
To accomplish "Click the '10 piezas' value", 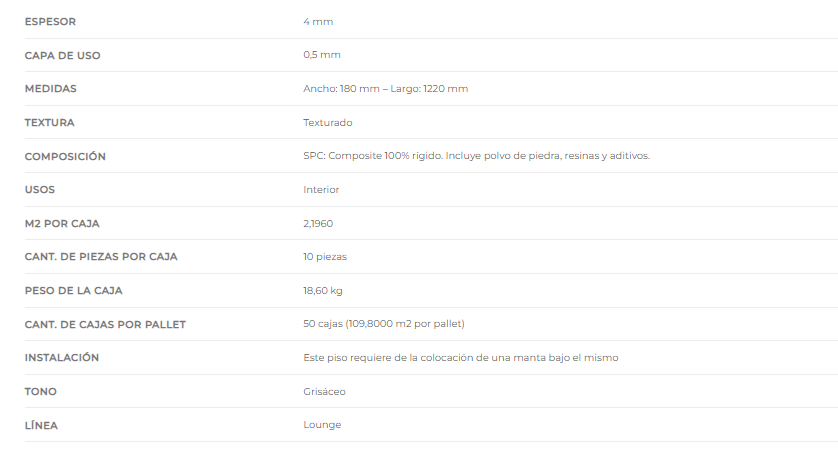I will point(325,257).
